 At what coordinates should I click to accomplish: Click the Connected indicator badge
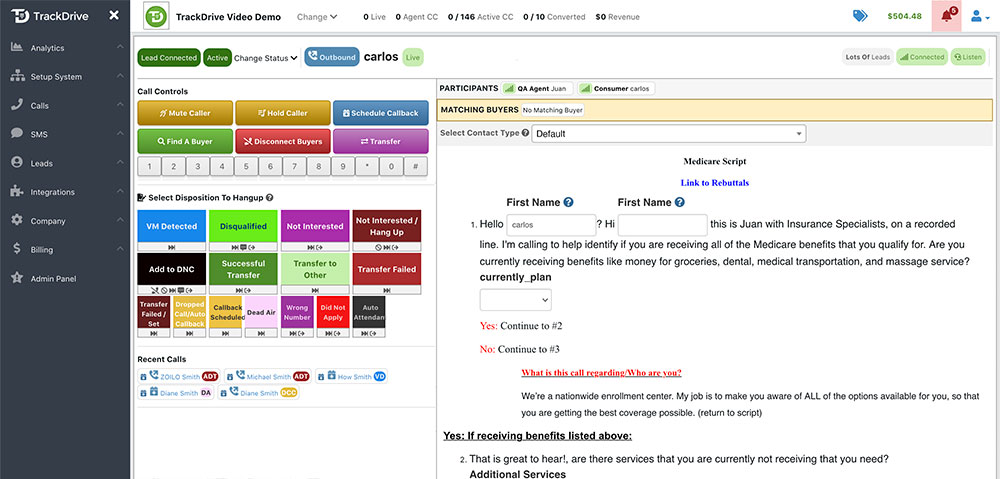pos(922,57)
